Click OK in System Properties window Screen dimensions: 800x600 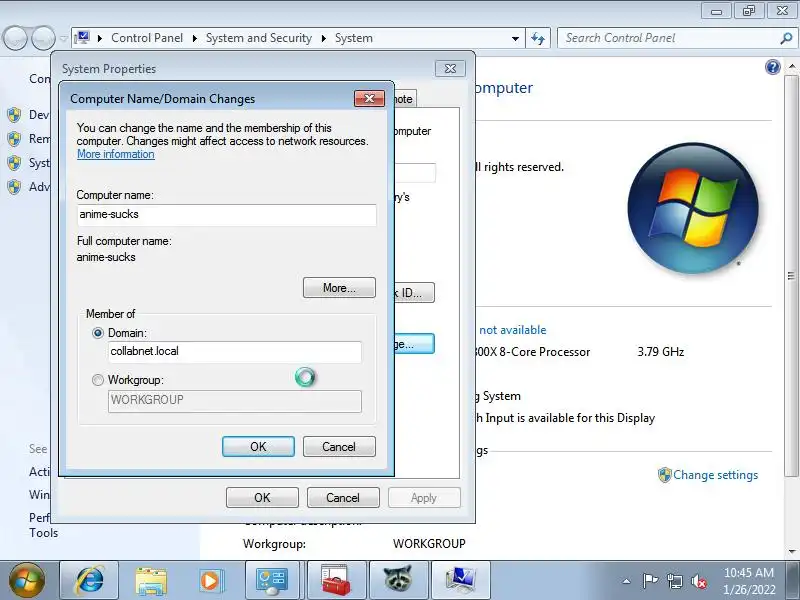(262, 497)
